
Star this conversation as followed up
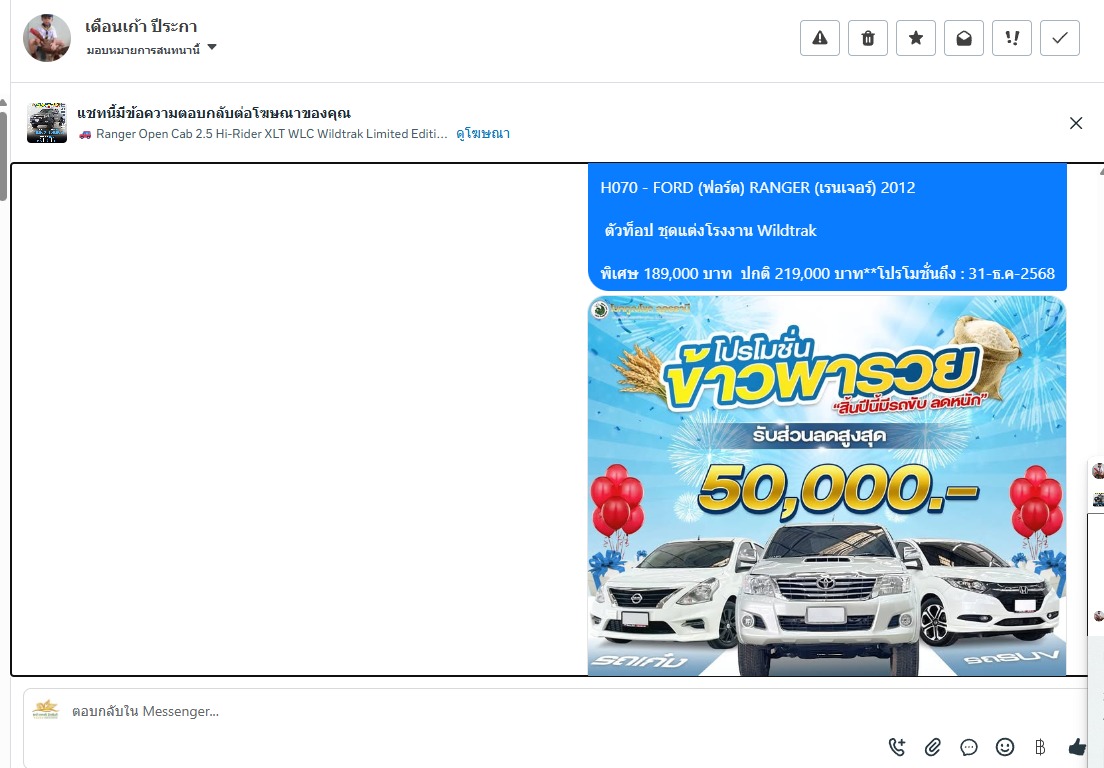tap(915, 38)
